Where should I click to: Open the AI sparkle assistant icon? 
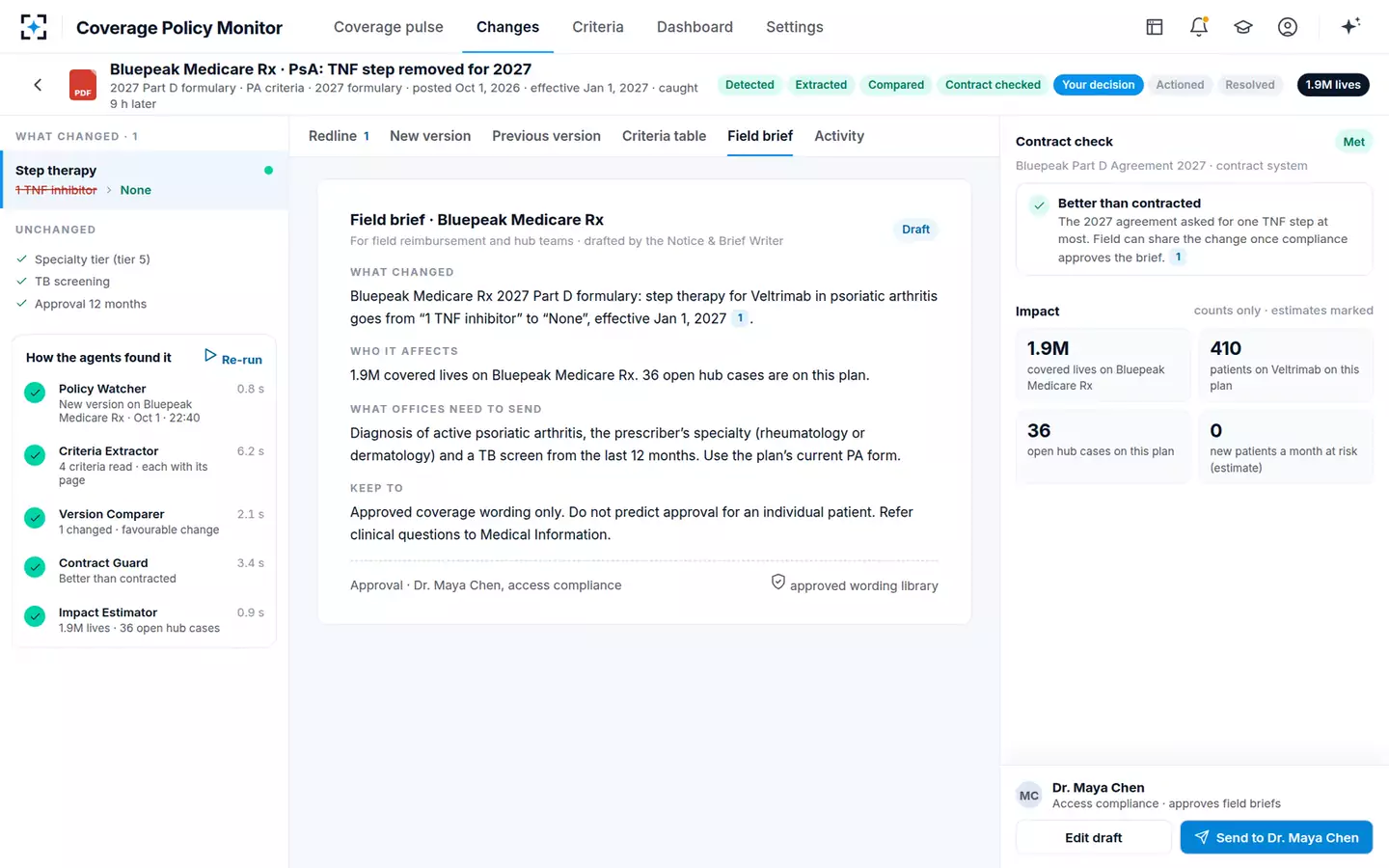point(1350,26)
